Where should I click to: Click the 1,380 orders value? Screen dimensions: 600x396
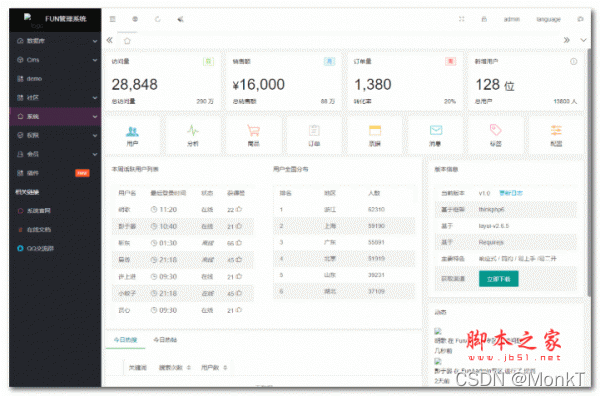373,85
